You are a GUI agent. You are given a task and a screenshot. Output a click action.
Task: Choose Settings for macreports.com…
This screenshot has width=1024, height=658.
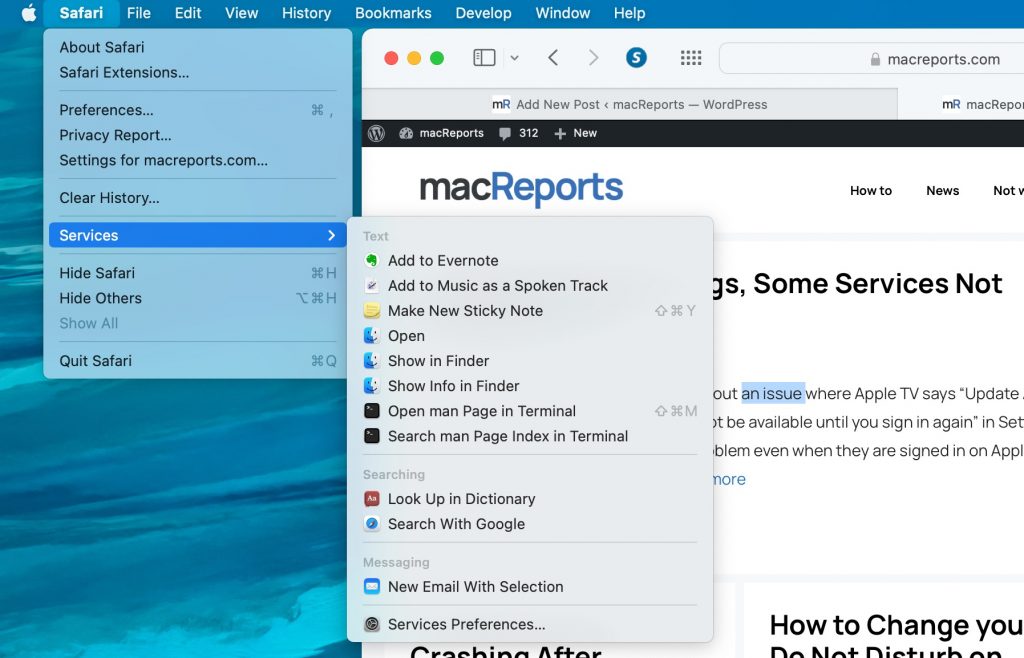(197, 160)
